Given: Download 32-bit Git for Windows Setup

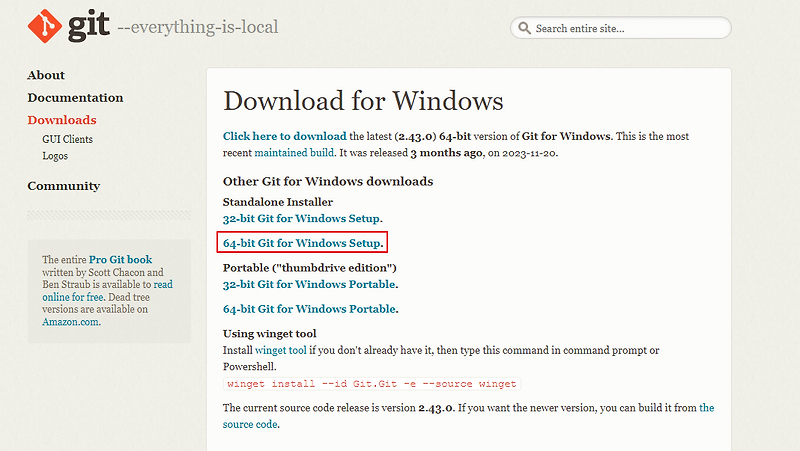Looking at the screenshot, I should [301, 218].
